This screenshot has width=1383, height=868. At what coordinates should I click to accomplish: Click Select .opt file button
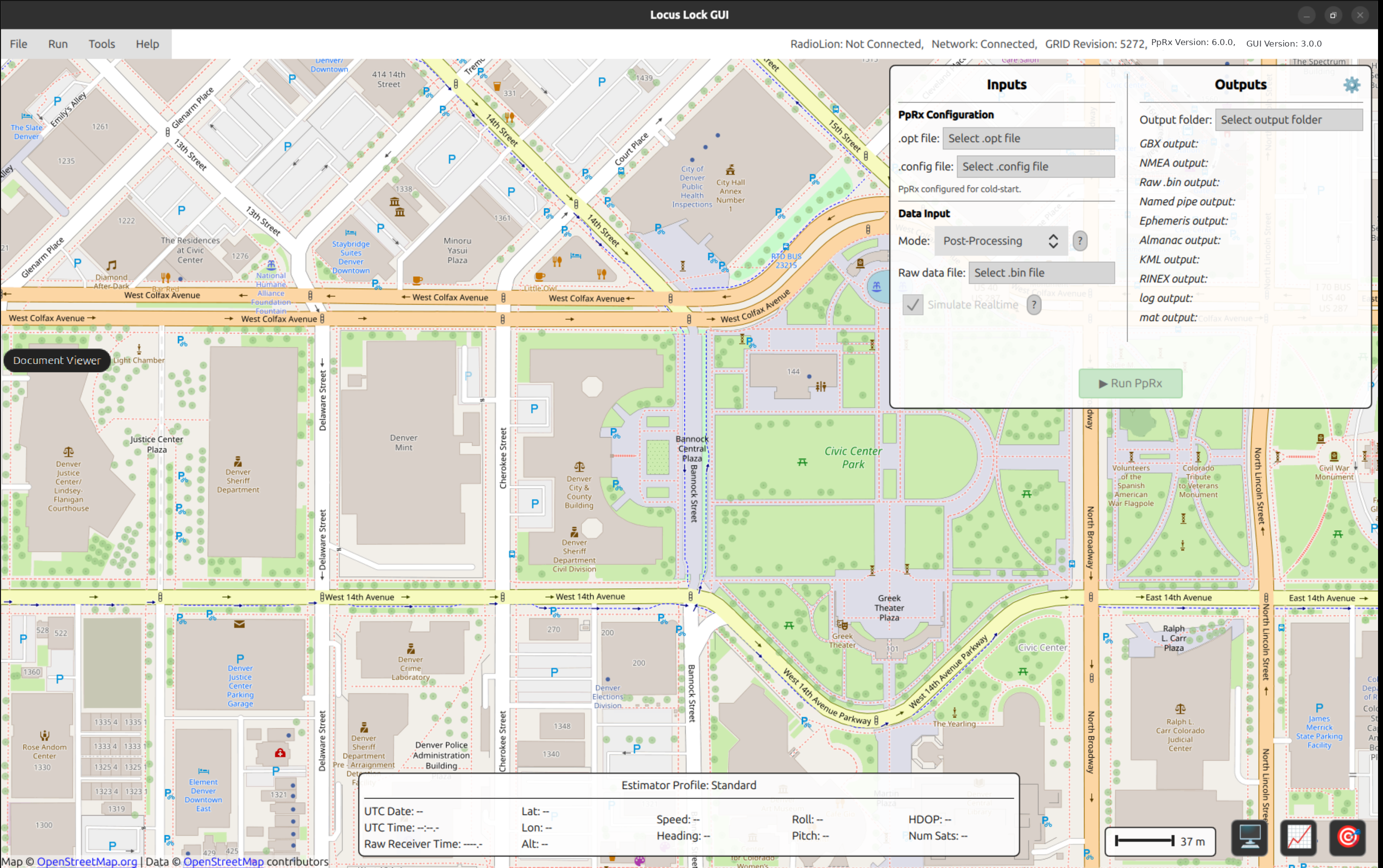click(x=1028, y=138)
